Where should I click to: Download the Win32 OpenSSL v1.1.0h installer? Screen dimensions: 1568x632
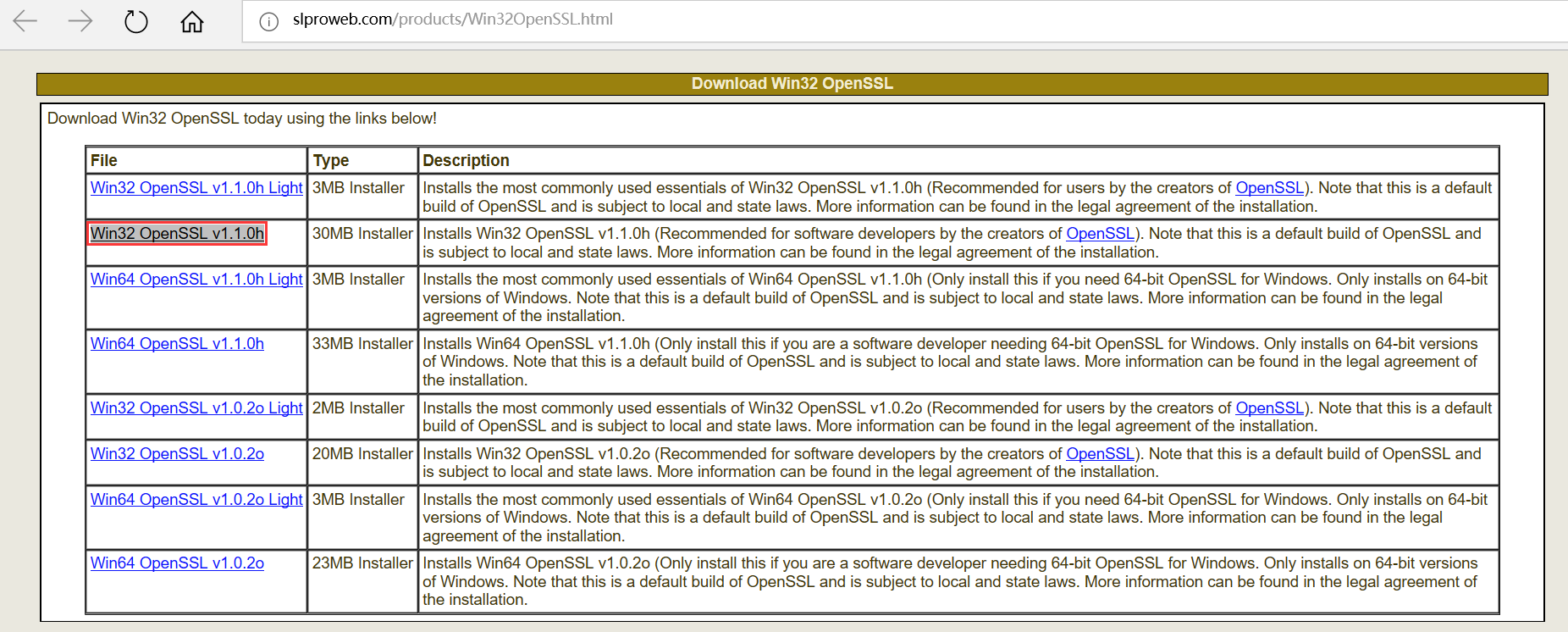[177, 233]
